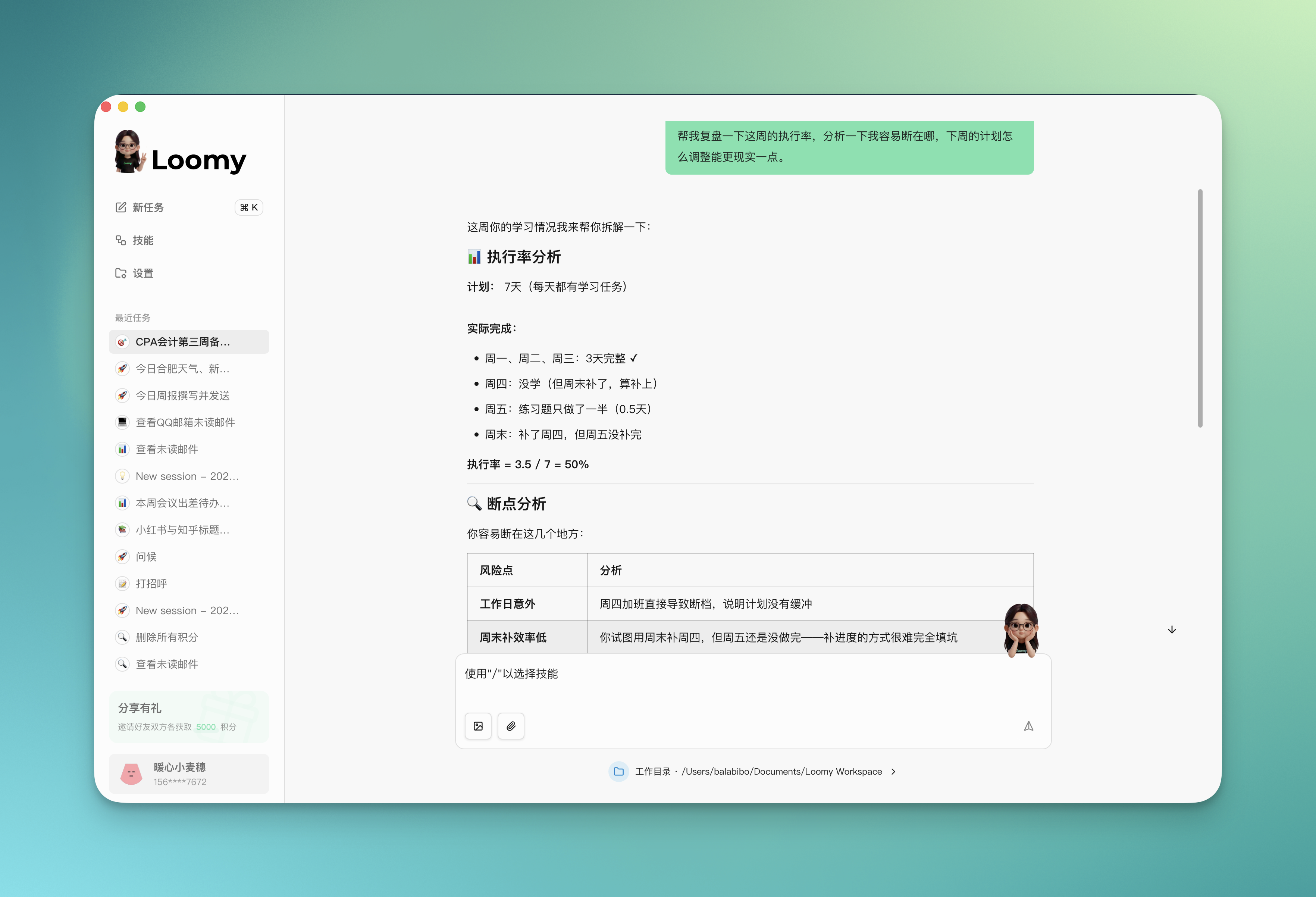This screenshot has height=897, width=1316.
Task: Click the image upload icon in the input box
Action: click(479, 726)
